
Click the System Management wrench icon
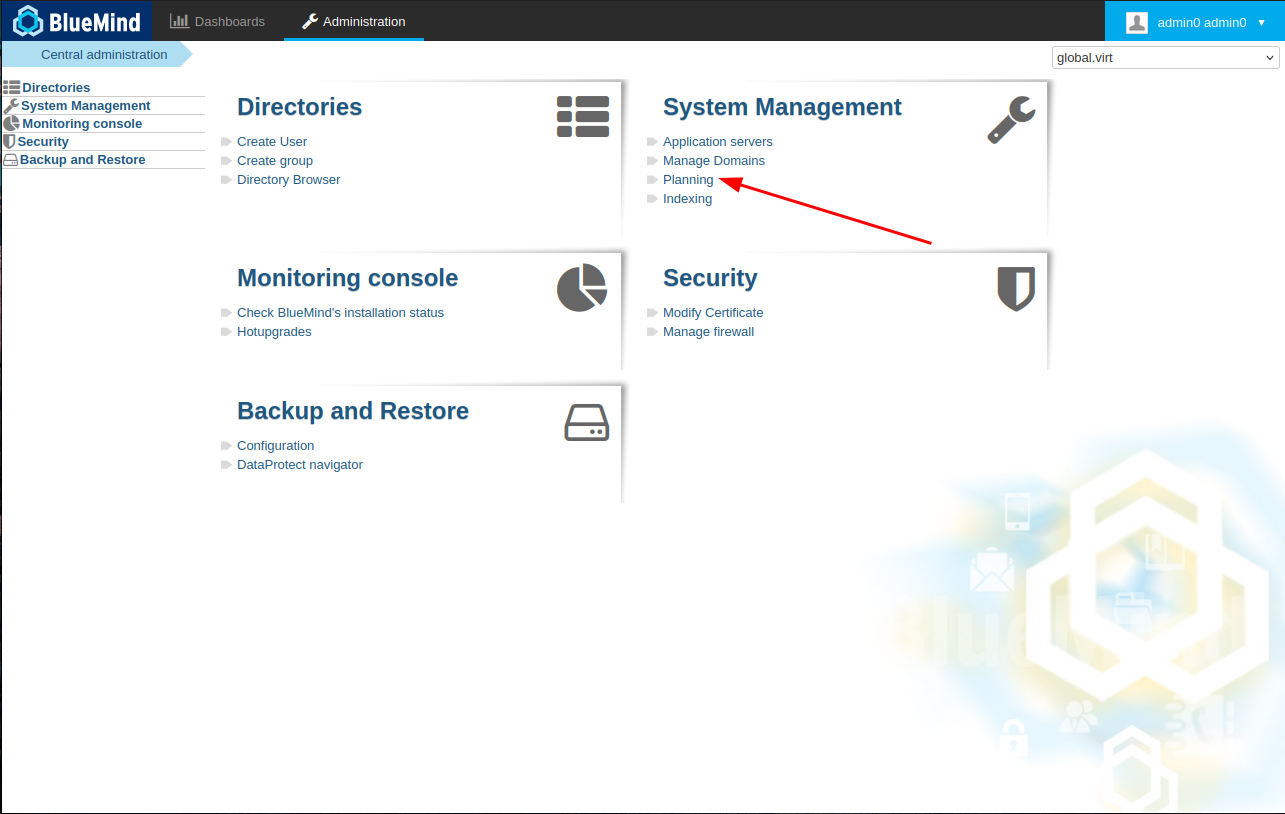[x=1011, y=121]
